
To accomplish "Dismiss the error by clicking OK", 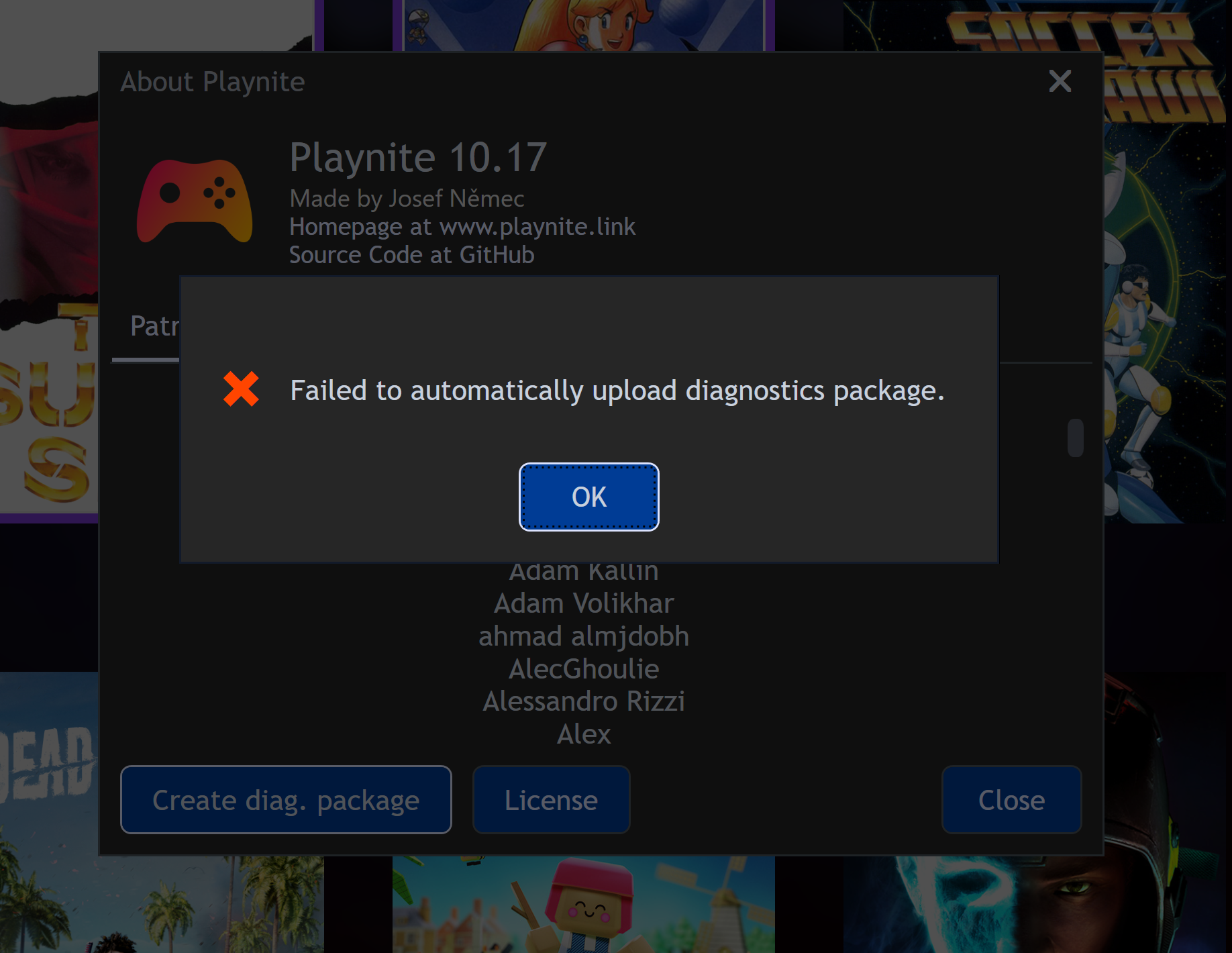I will click(588, 497).
